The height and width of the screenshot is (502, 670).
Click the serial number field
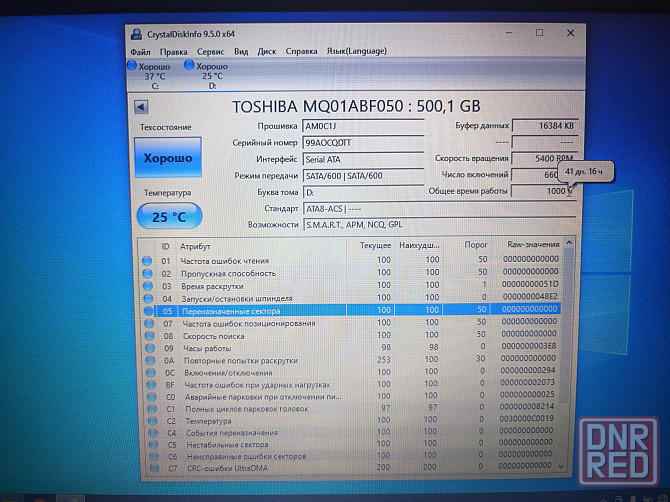[x=363, y=143]
